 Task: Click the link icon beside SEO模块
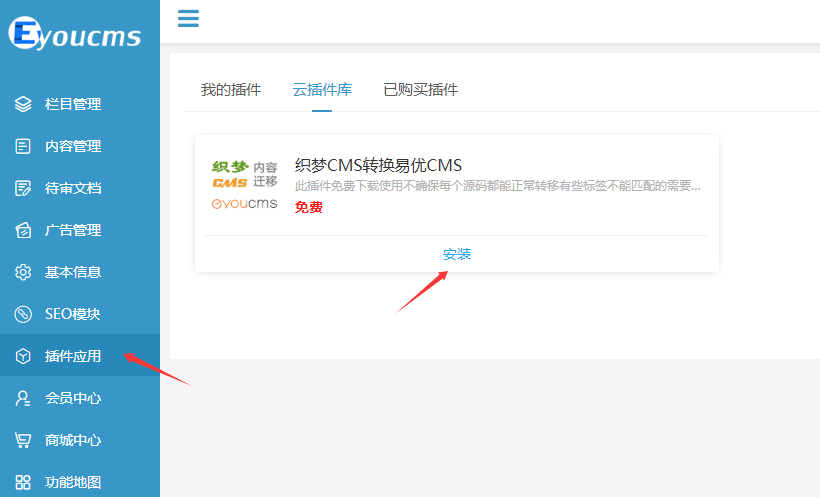pos(23,314)
